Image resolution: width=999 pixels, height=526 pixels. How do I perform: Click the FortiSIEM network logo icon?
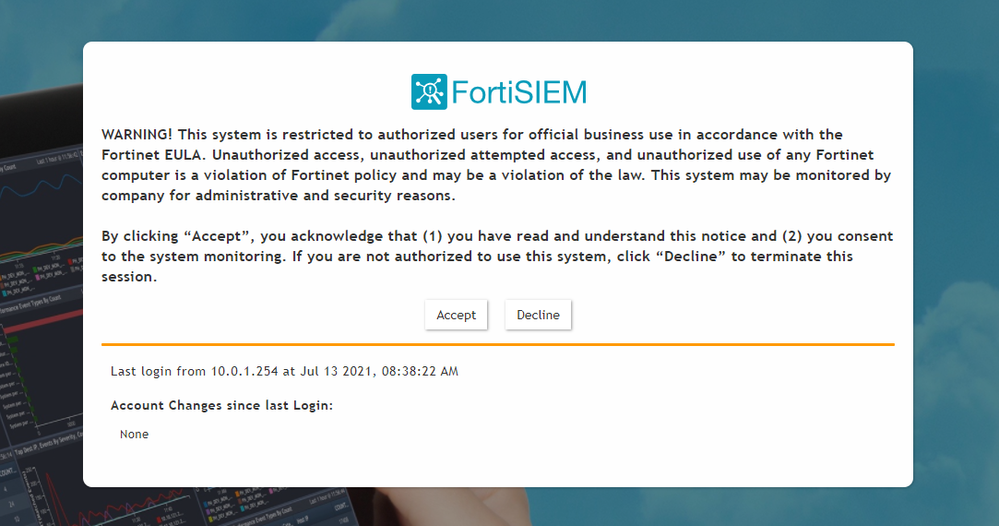coord(428,92)
